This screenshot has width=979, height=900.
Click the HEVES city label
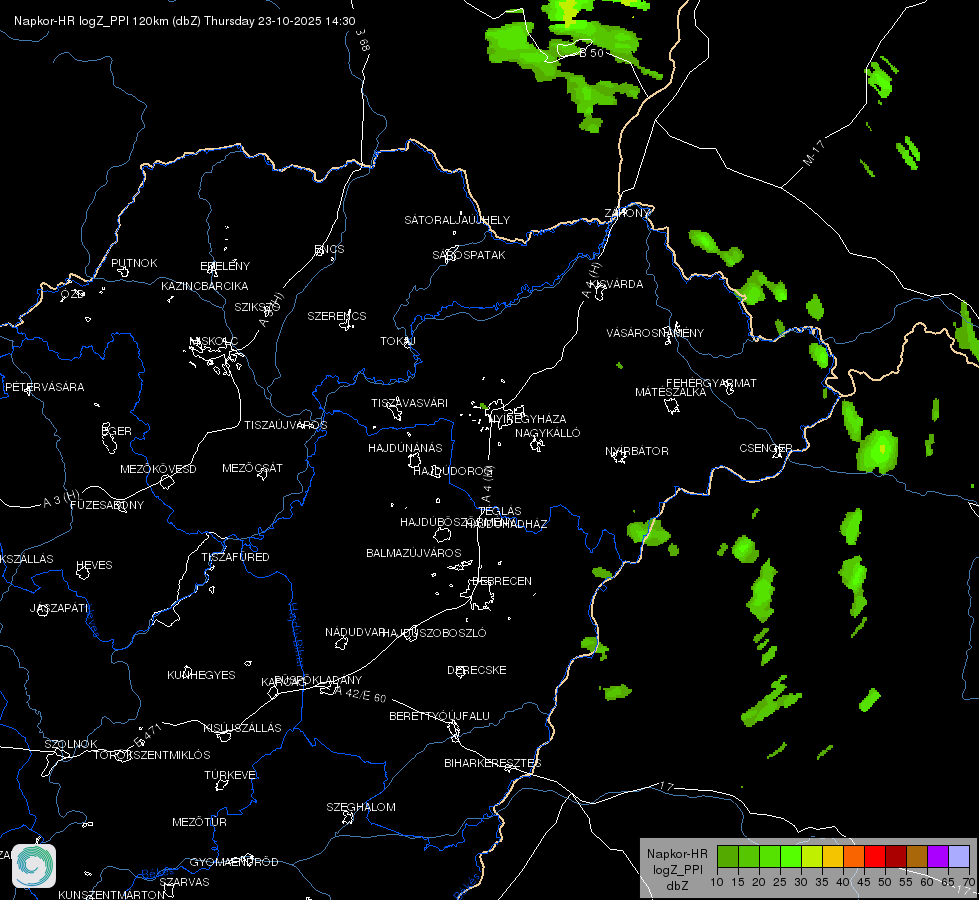[x=94, y=565]
